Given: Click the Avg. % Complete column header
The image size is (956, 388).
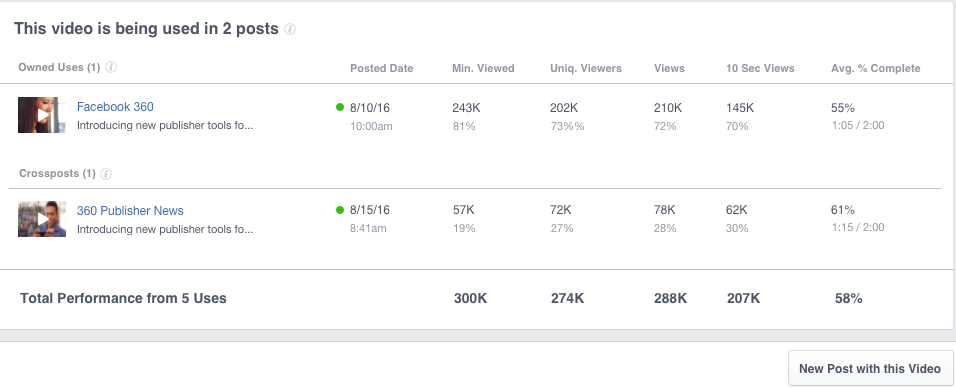Looking at the screenshot, I should (876, 68).
